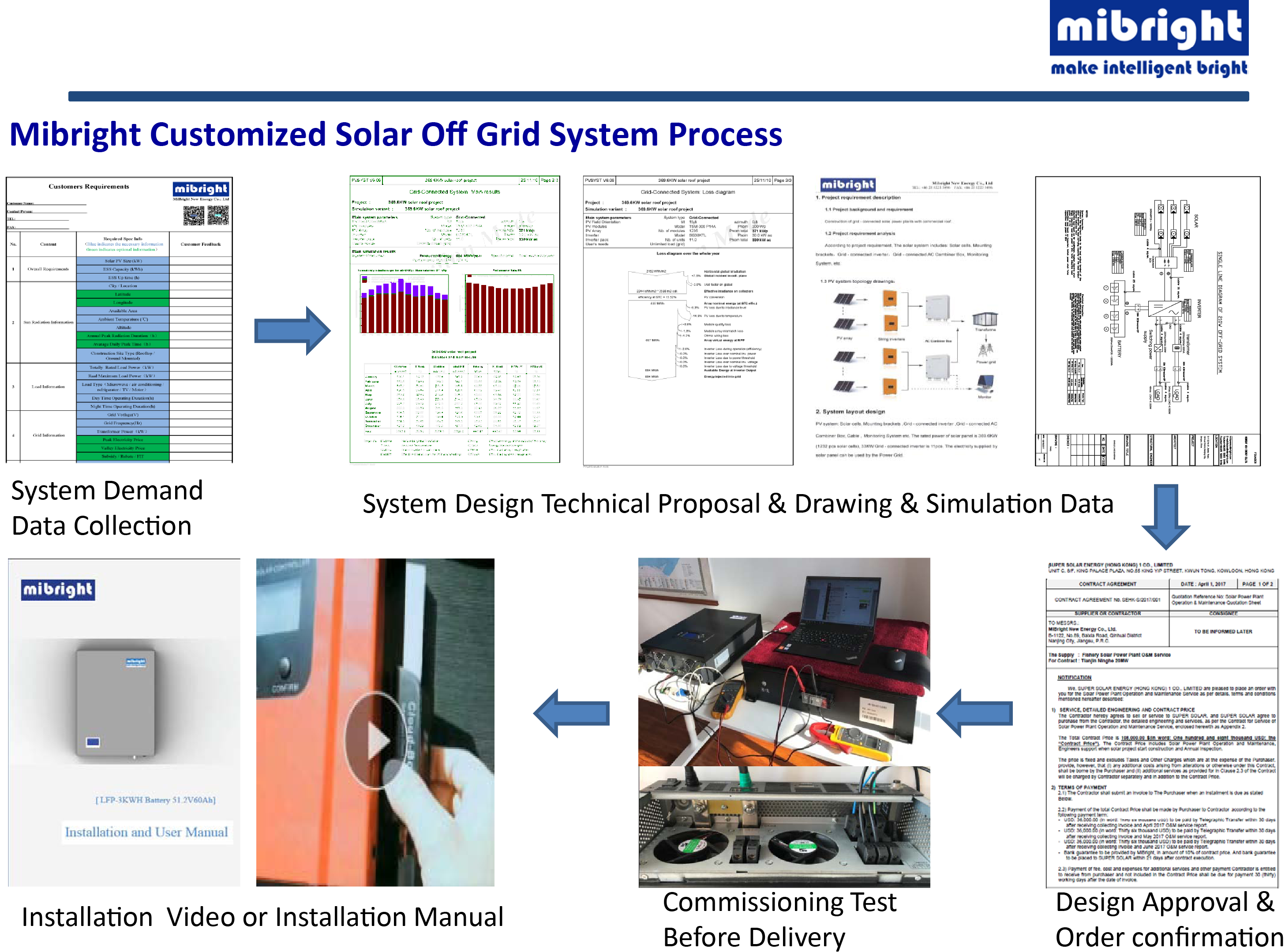Click the right QR code on the requirements form
The height and width of the screenshot is (952, 1285).
pyautogui.click(x=218, y=216)
